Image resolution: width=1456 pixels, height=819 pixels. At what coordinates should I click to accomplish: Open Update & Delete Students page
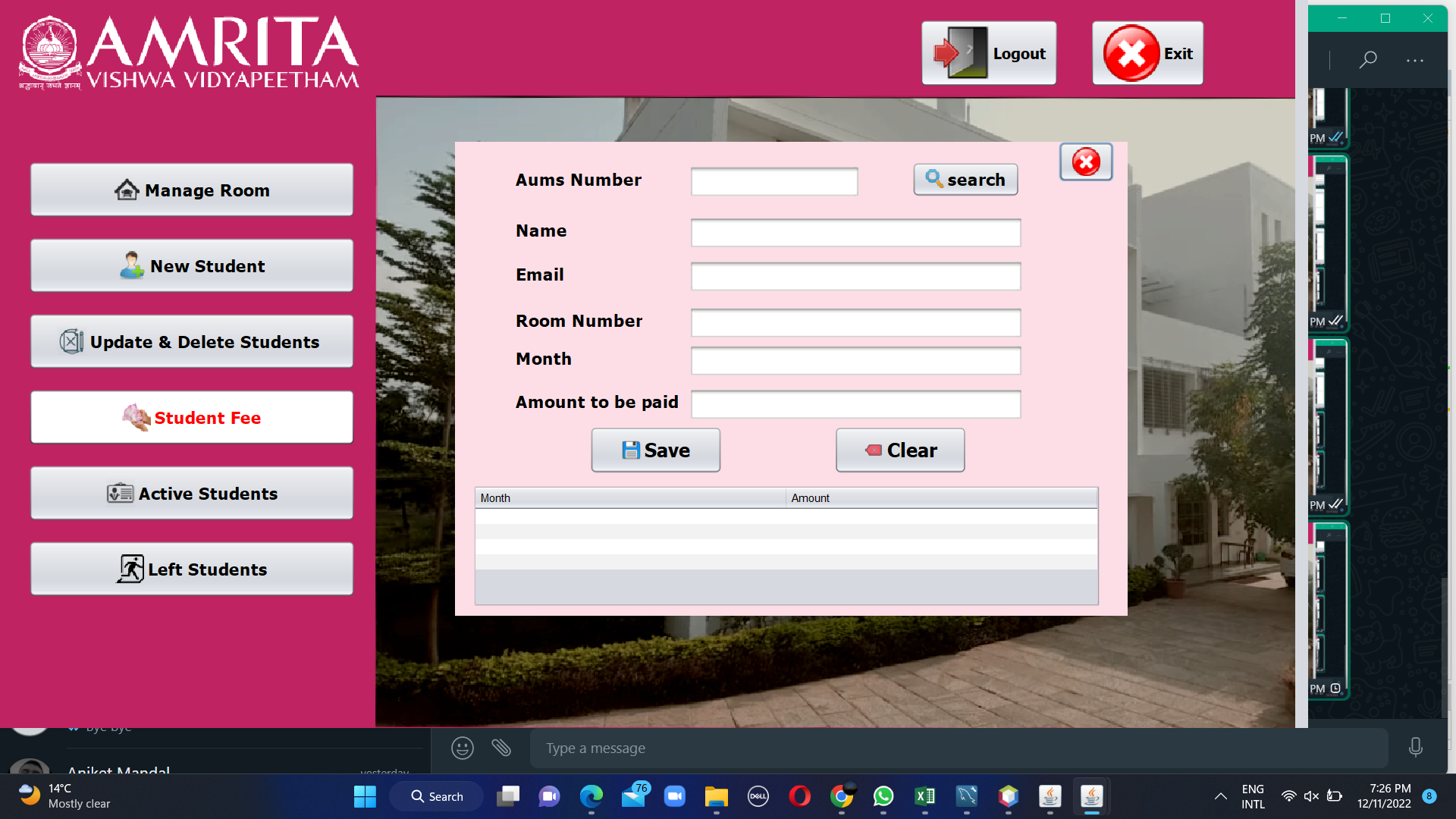(x=192, y=342)
